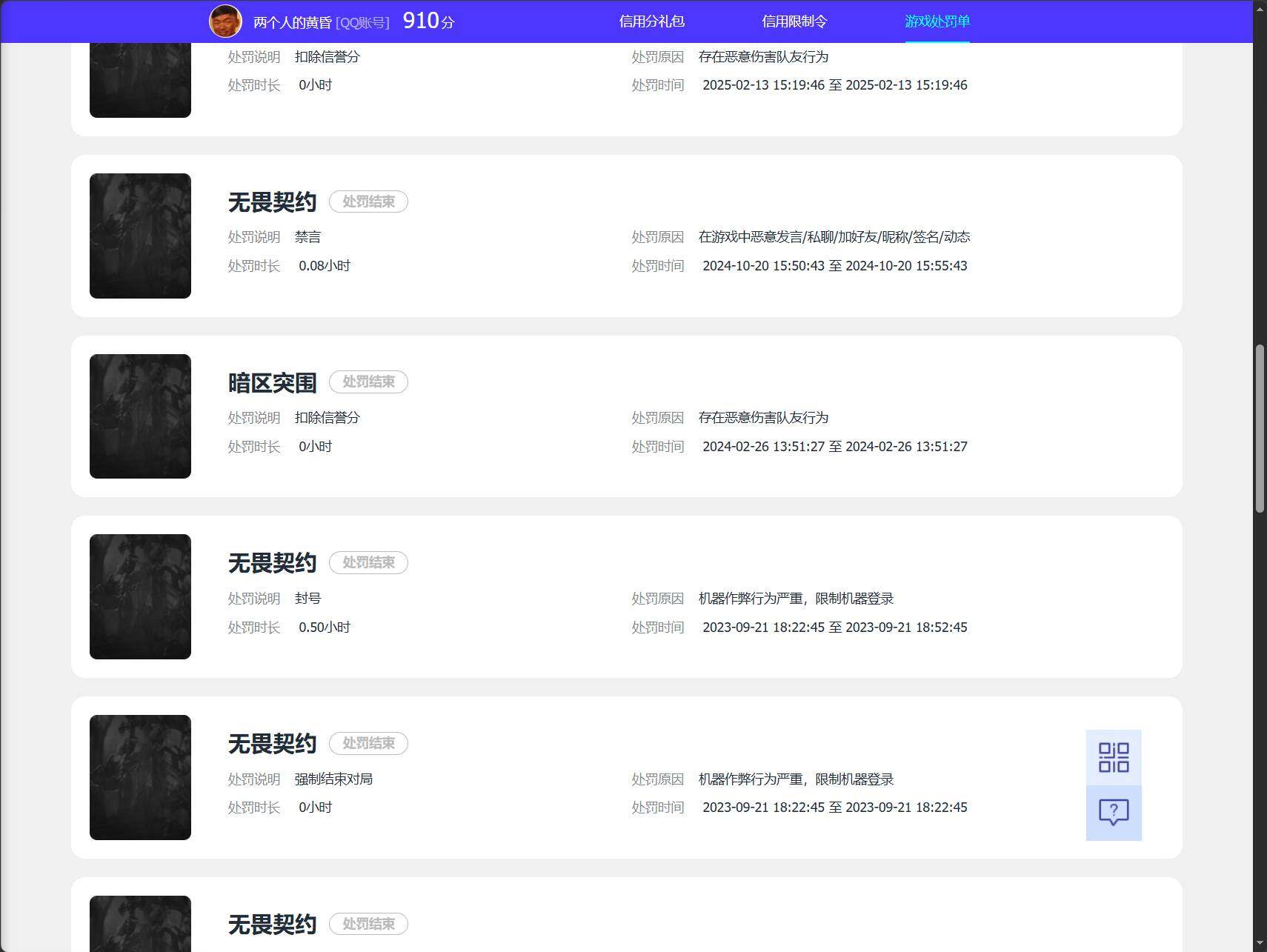Open thumbnail of the 2025-02-13 penalty card

coord(140,80)
